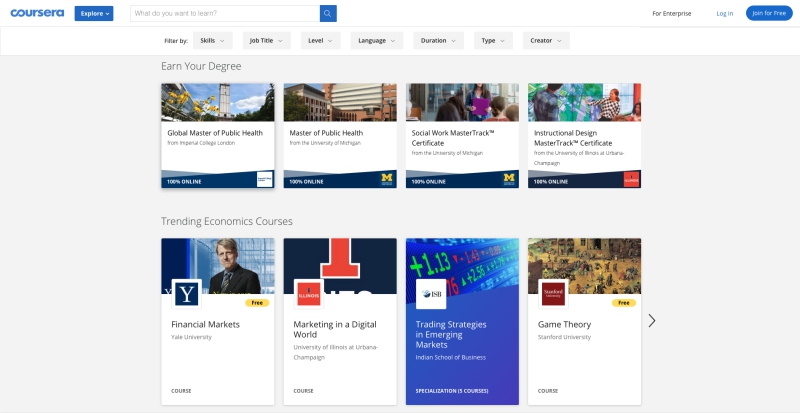The height and width of the screenshot is (413, 800).
Task: Click the Free badge on Financial Markets
Action: coord(257,303)
